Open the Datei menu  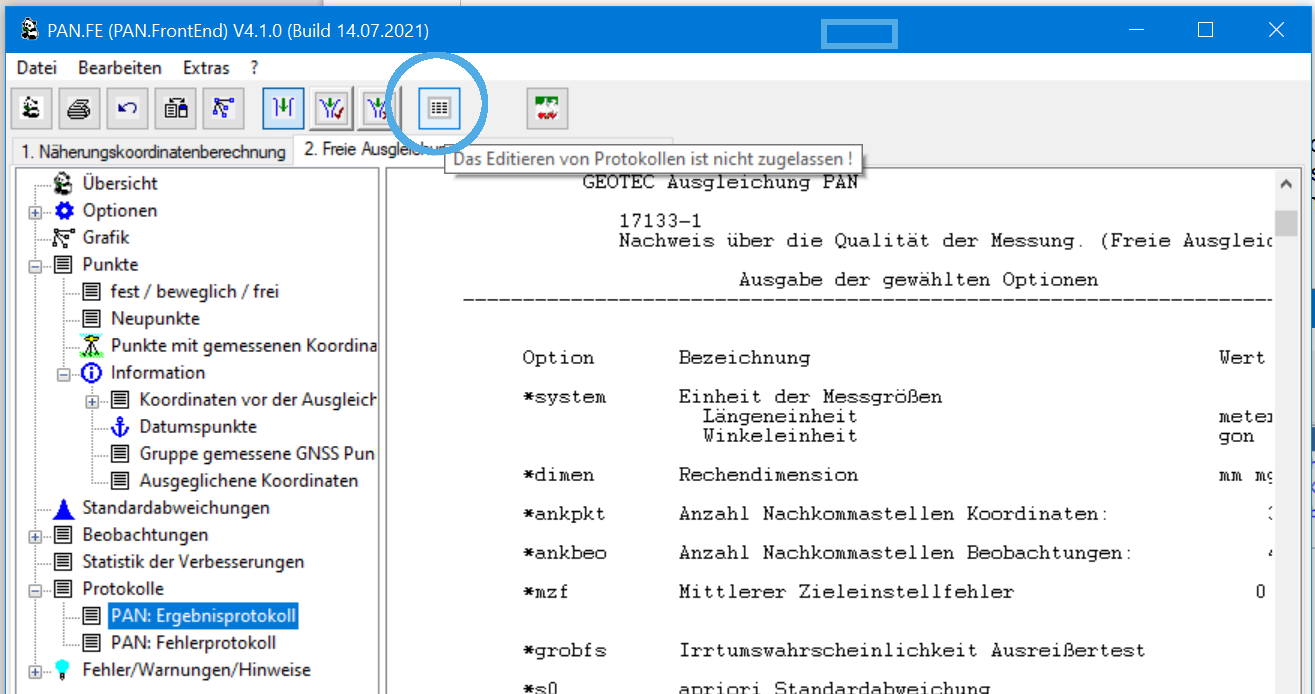pos(37,68)
